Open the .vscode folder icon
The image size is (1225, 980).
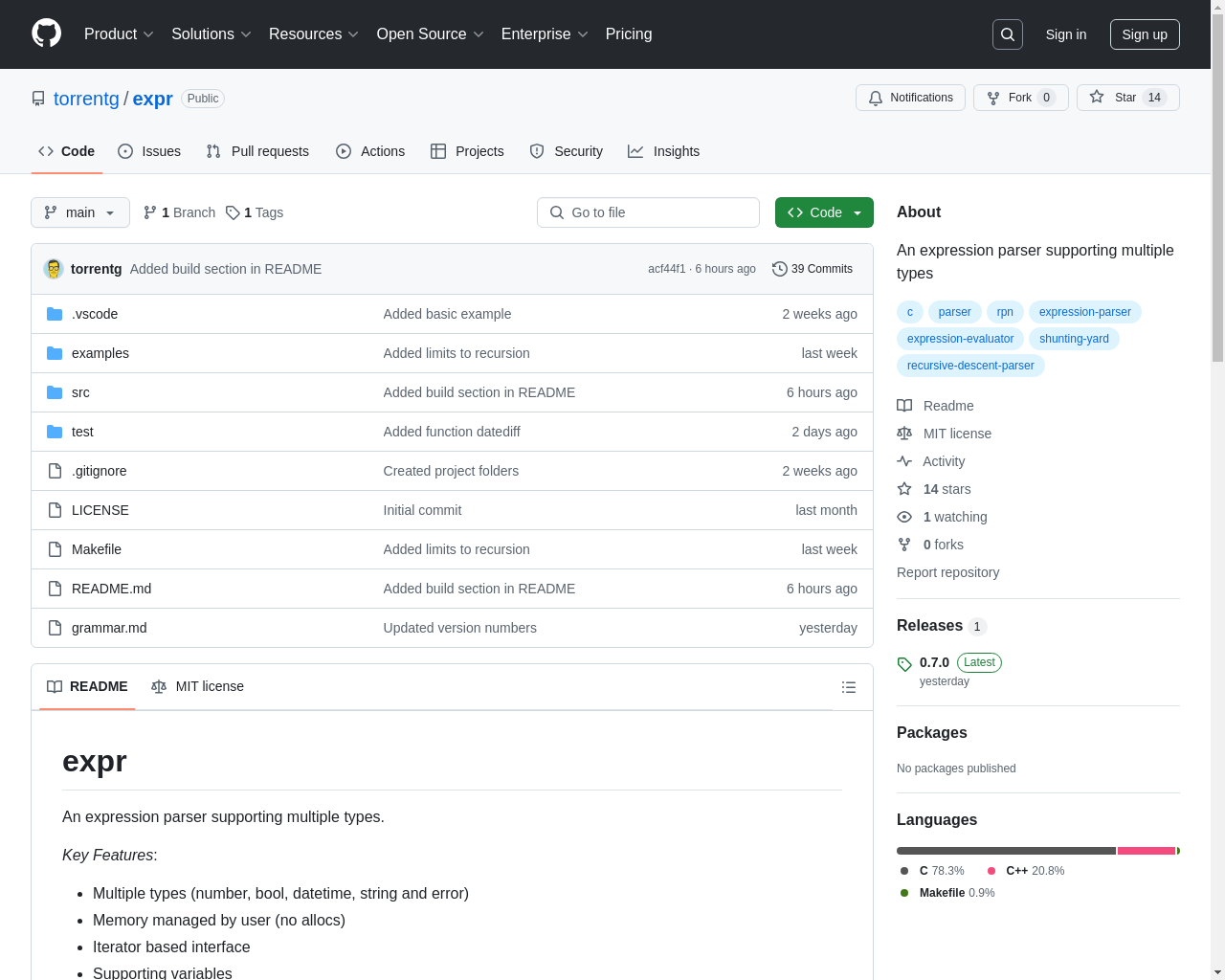point(55,314)
